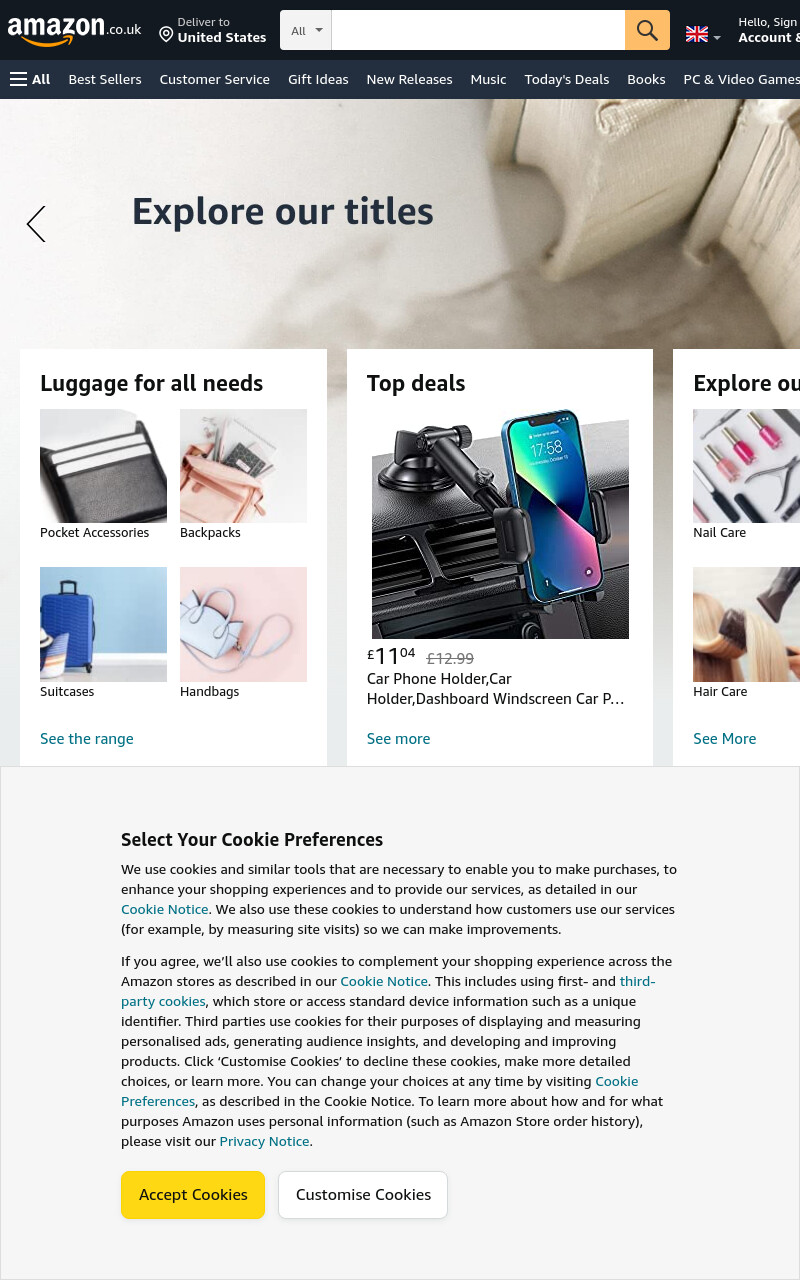Click the Pocket Accessories wallet image

[x=103, y=466]
